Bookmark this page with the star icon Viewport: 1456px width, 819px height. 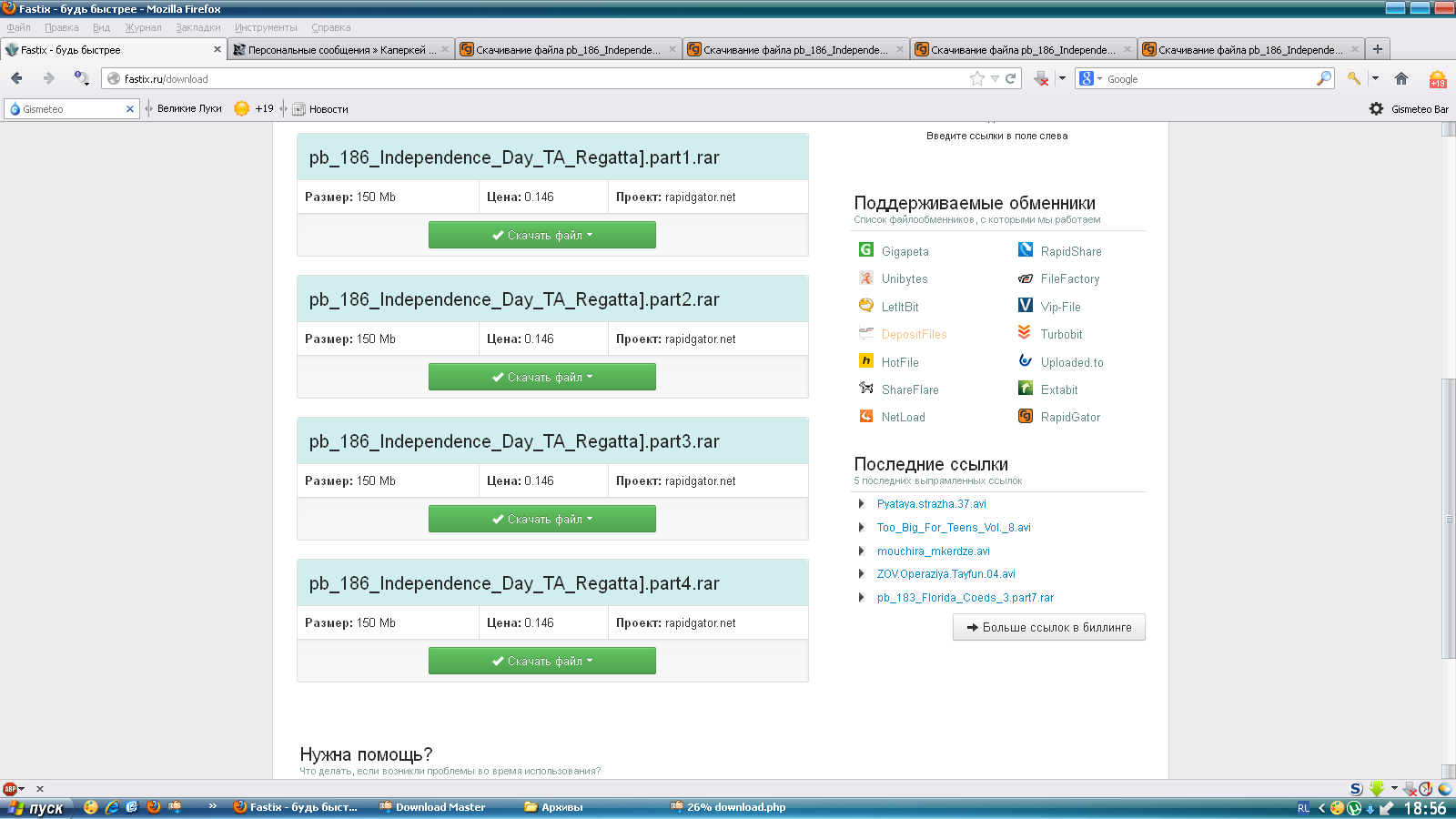point(977,78)
